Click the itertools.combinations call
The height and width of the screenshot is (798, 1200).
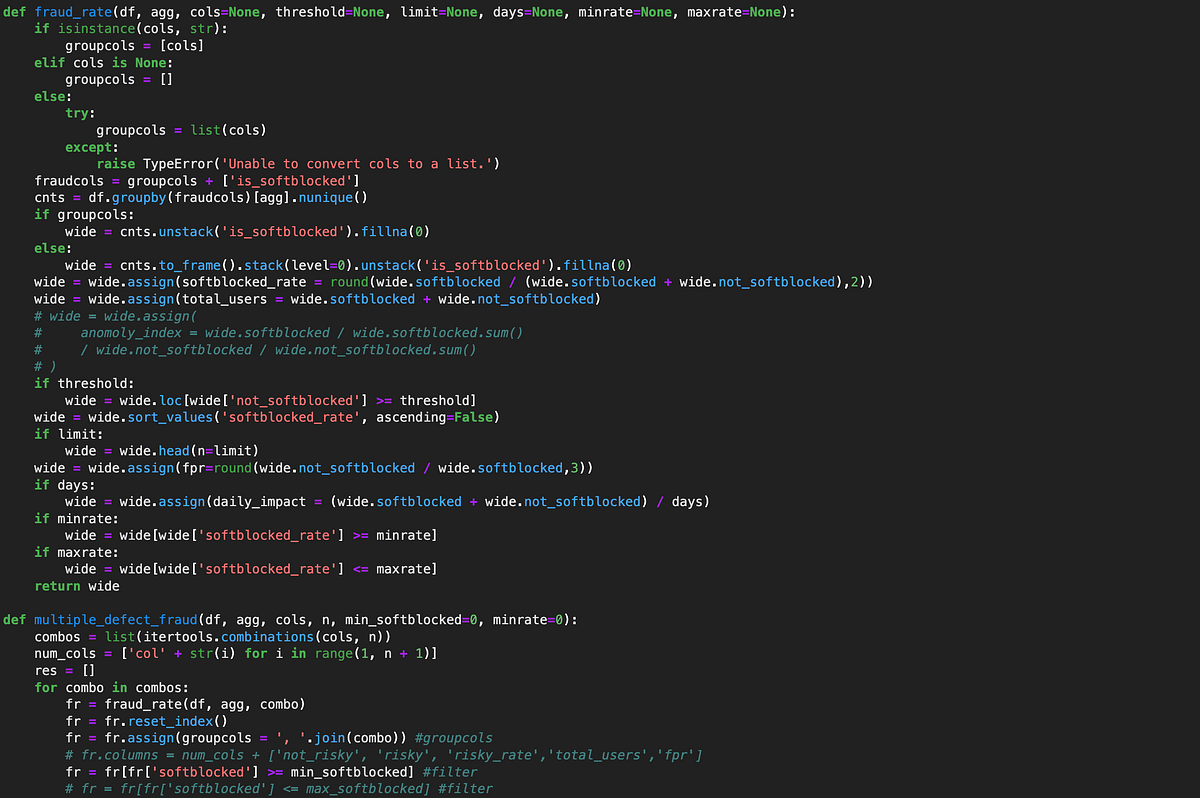pyautogui.click(x=230, y=636)
